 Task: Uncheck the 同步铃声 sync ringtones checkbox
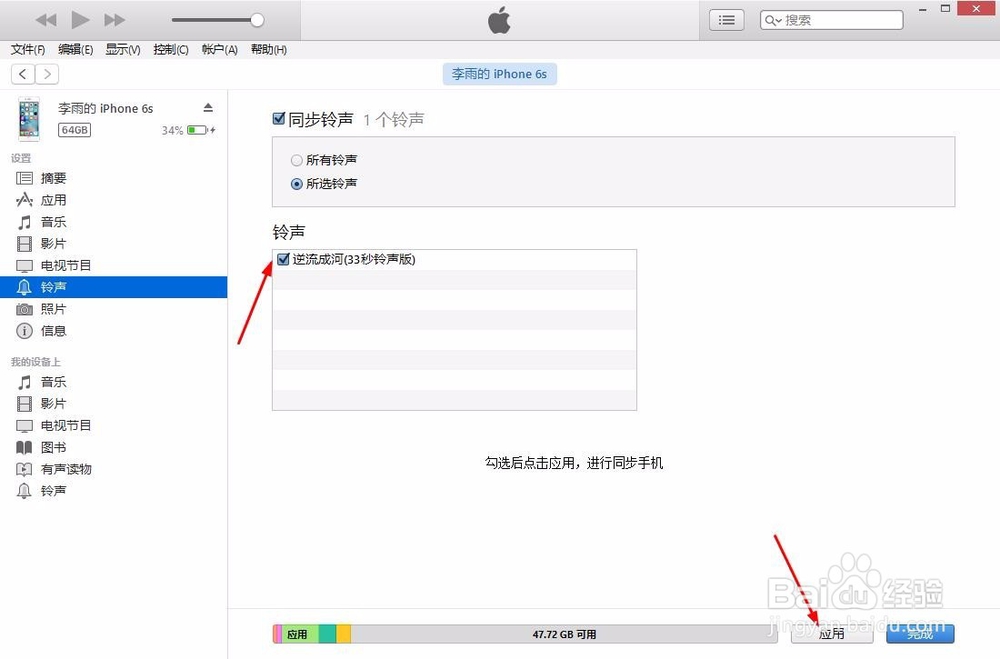tap(280, 118)
